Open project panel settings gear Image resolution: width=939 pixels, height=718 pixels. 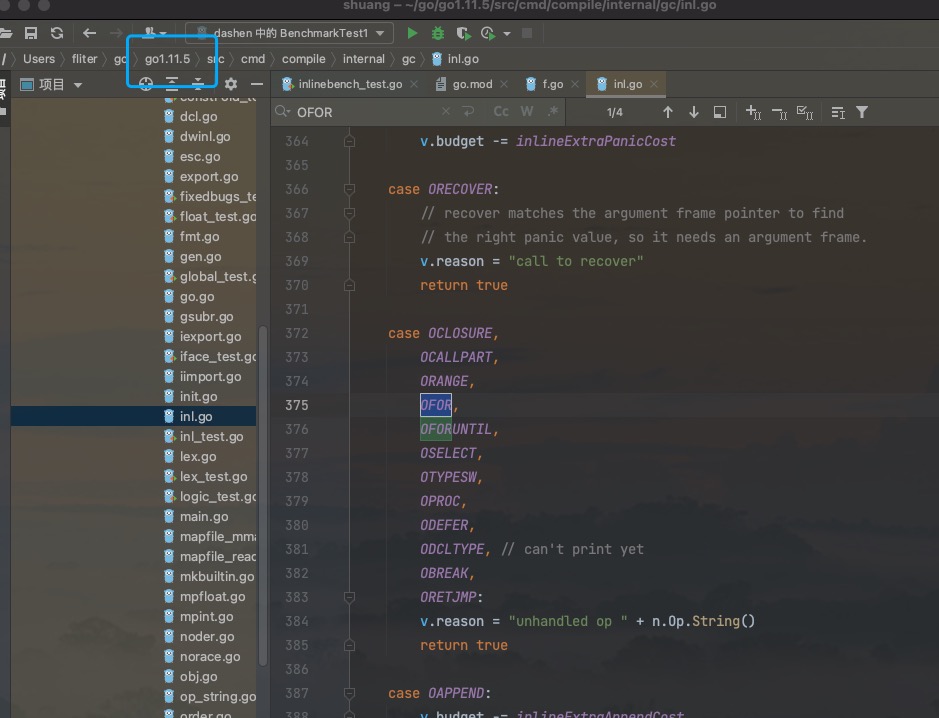click(x=231, y=84)
